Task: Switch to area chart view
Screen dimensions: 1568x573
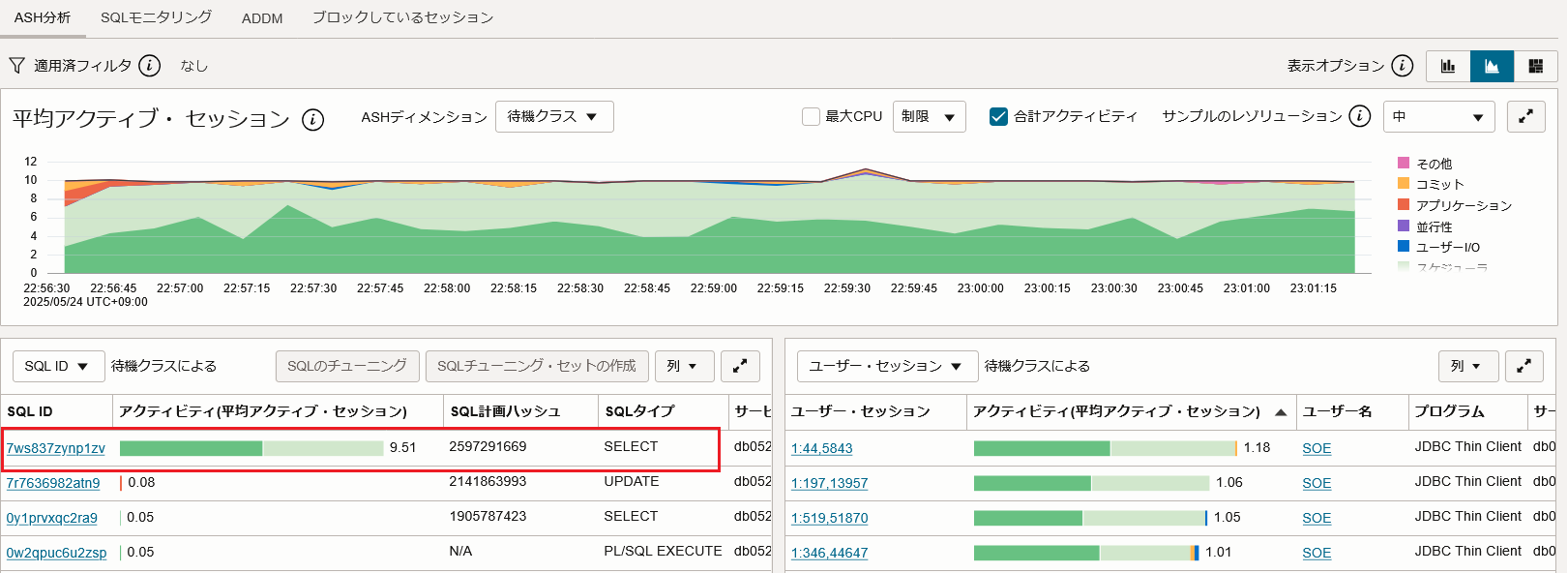Action: [x=1492, y=66]
